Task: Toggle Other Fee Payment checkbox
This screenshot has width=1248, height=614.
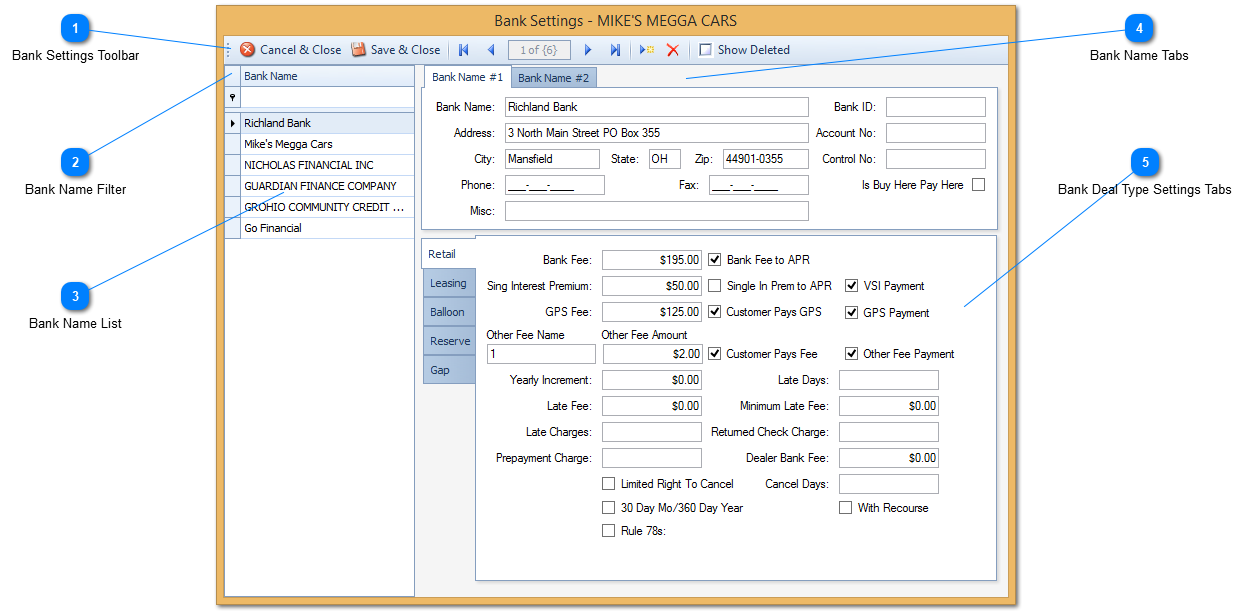Action: 852,354
